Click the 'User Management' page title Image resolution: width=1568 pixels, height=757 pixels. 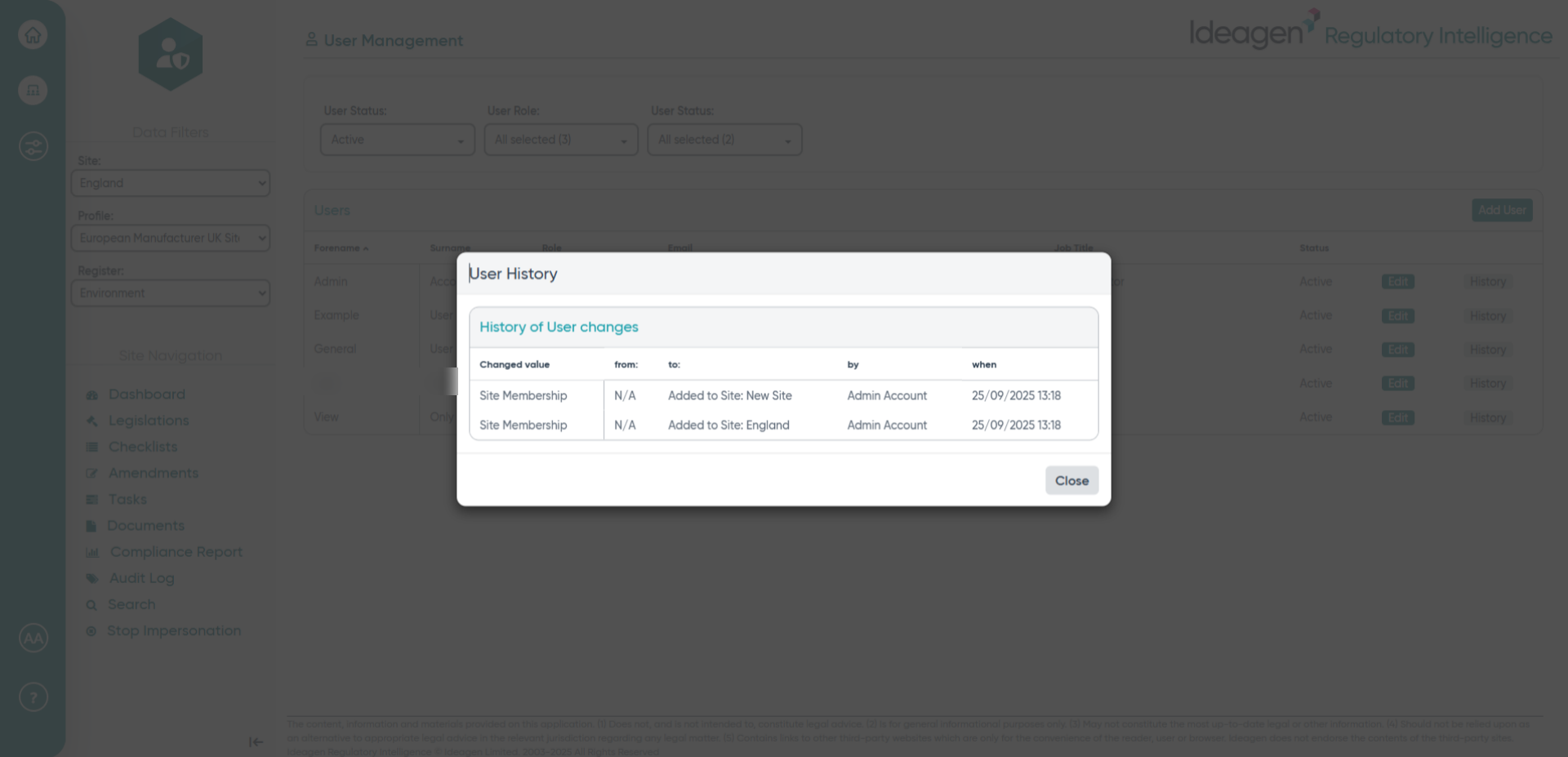pyautogui.click(x=393, y=40)
